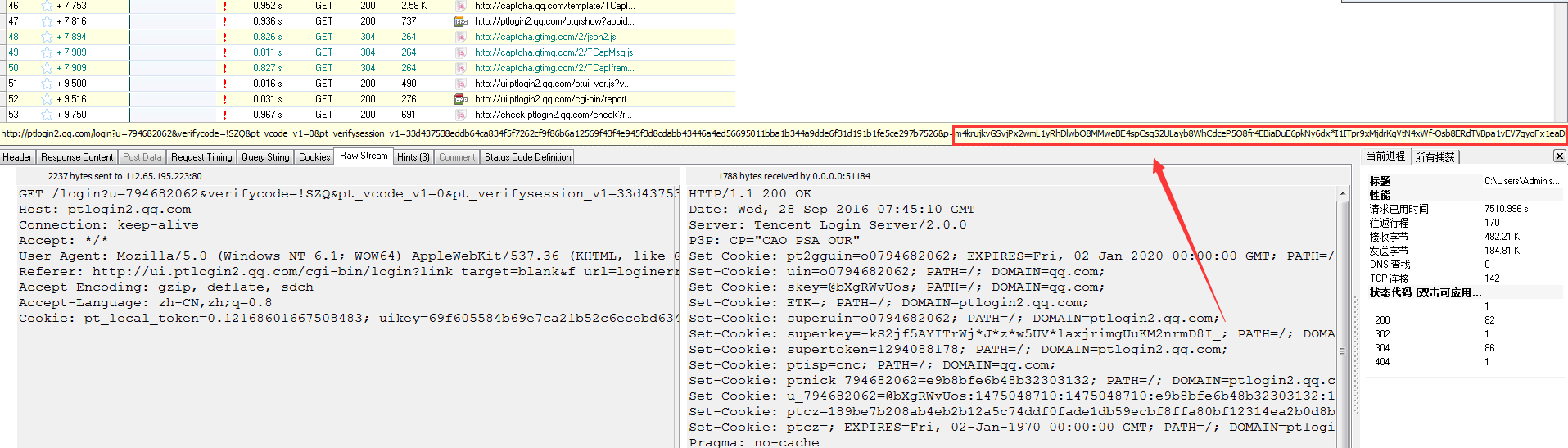Click the response pane scroll-up arrow
This screenshot has height=448, width=1568.
pyautogui.click(x=1342, y=194)
